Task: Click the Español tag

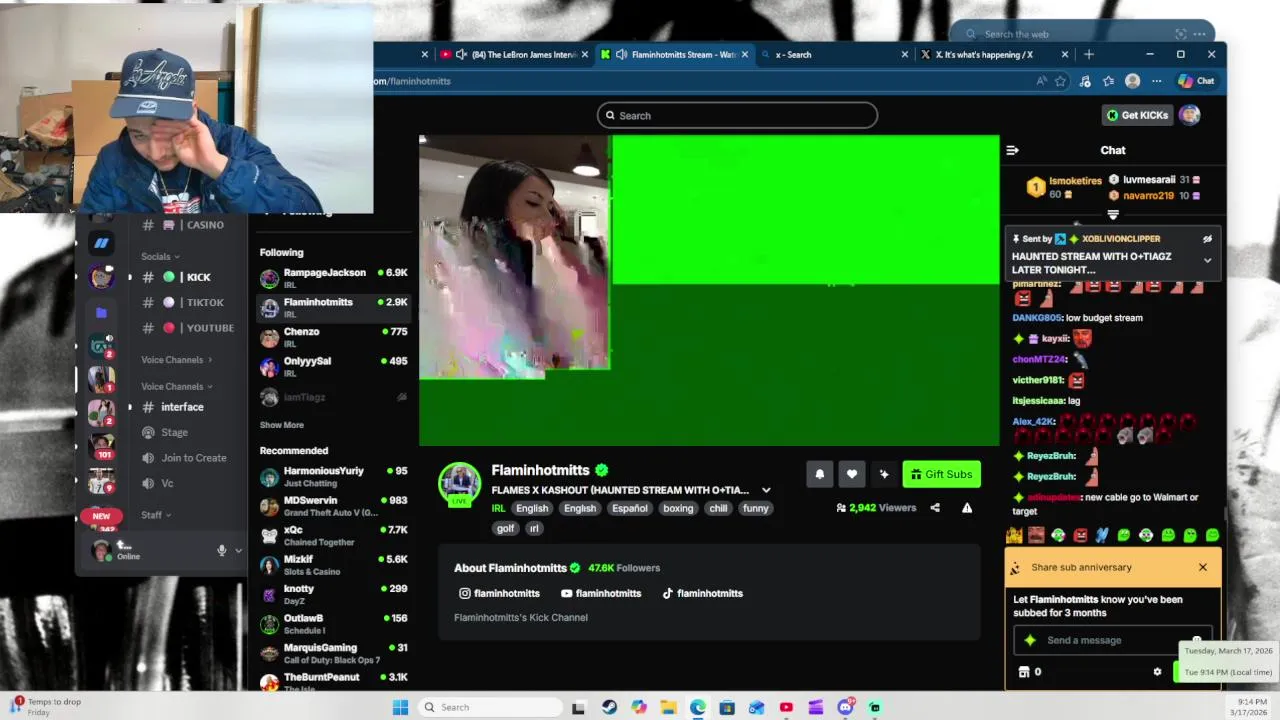Action: click(x=630, y=508)
